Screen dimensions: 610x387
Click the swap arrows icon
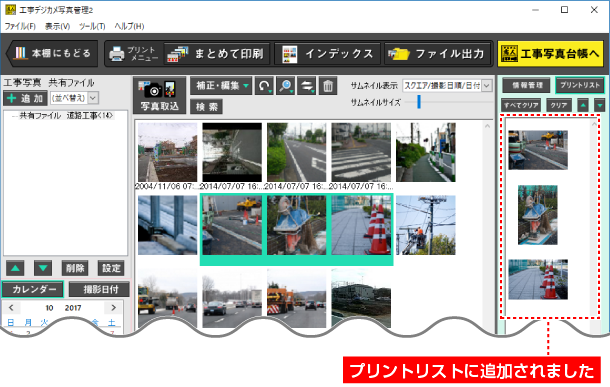tap(307, 86)
